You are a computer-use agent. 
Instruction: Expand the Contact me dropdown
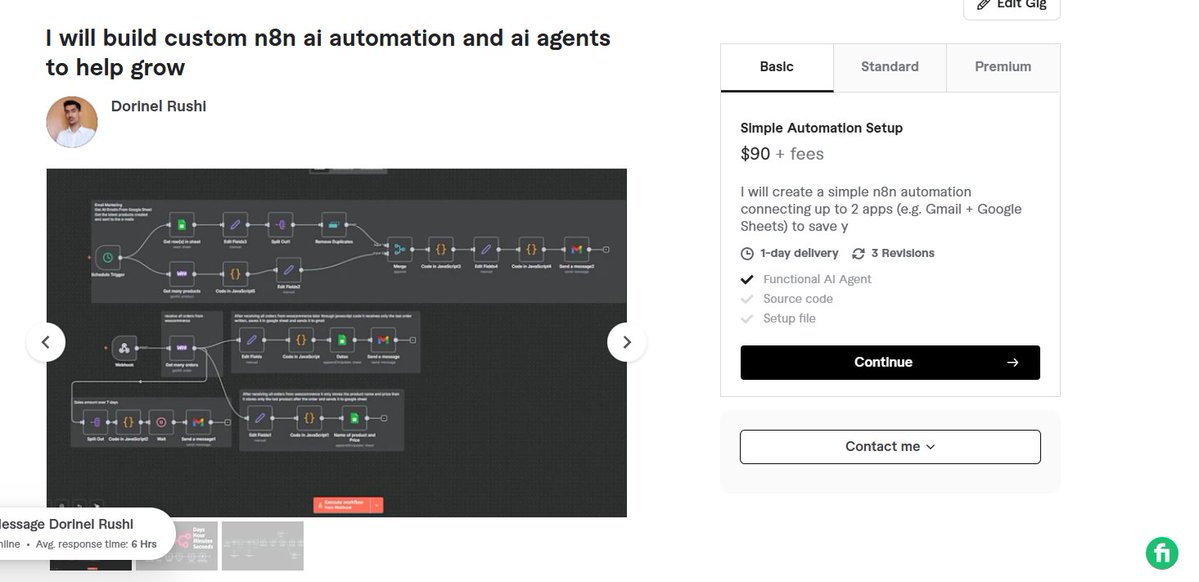point(890,447)
